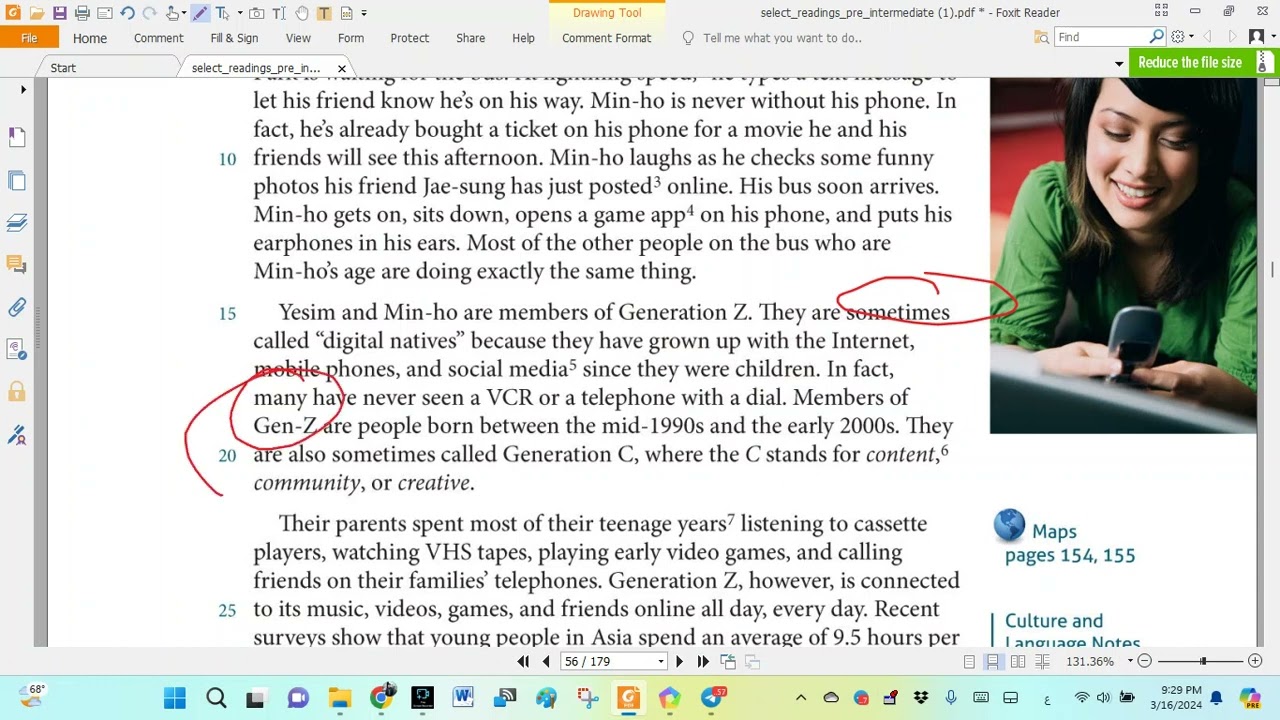Open the Pages thumbnails panel
The image size is (1280, 720).
(x=17, y=180)
